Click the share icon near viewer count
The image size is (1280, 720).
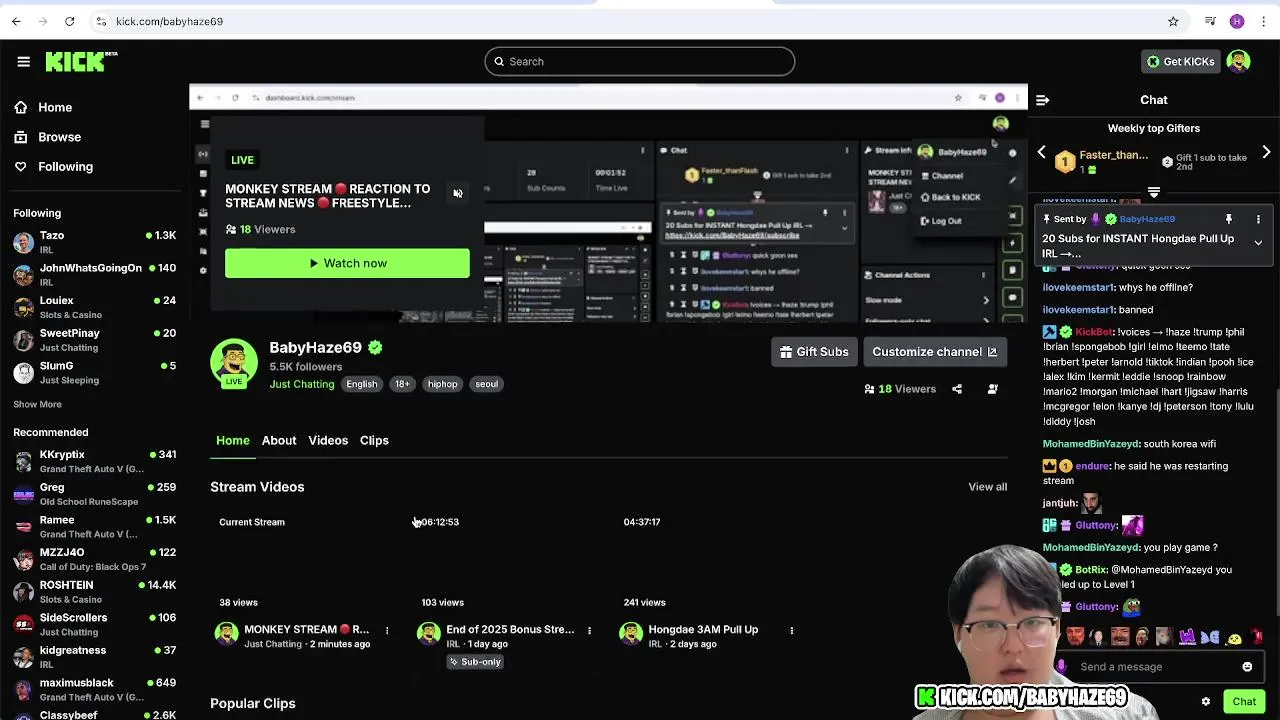coord(957,389)
